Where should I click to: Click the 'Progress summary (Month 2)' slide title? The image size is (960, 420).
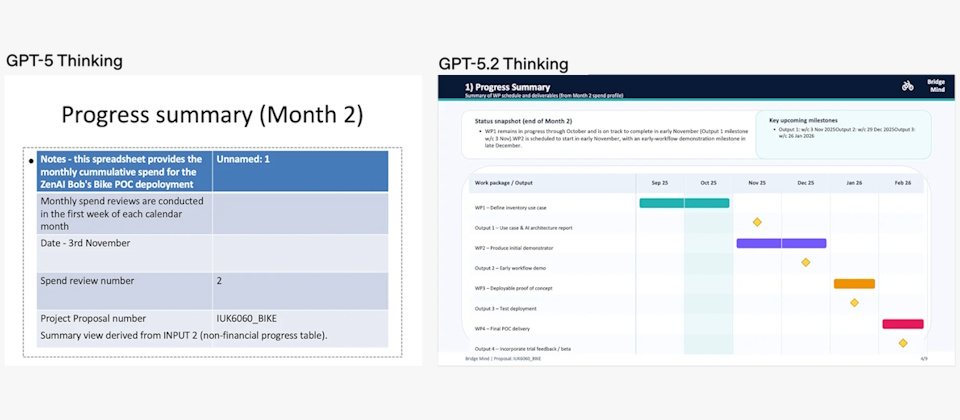(x=212, y=114)
